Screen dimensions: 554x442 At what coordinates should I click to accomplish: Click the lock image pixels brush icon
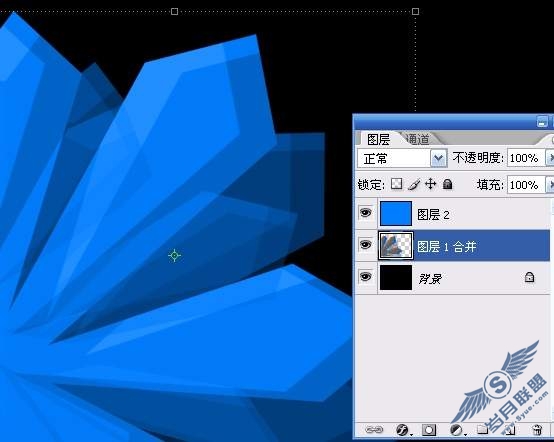pos(414,184)
